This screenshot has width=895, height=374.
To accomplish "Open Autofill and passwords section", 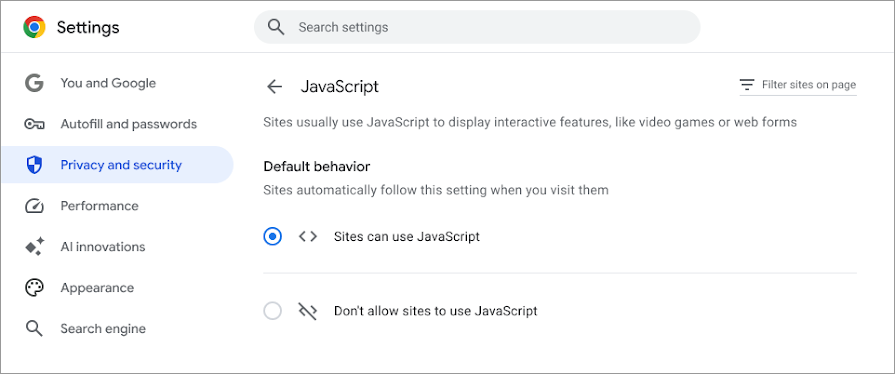I will click(117, 124).
